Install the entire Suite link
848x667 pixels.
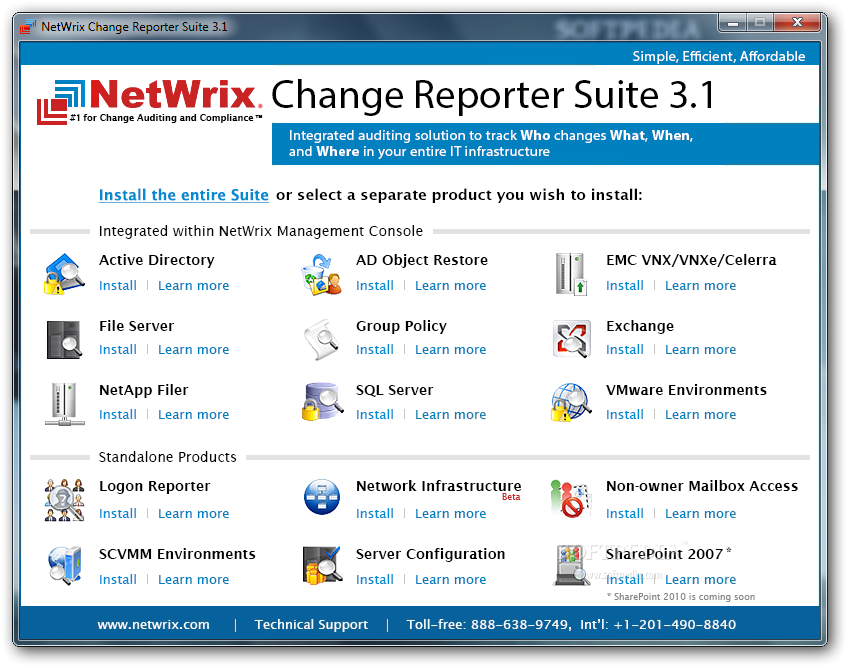click(x=183, y=195)
